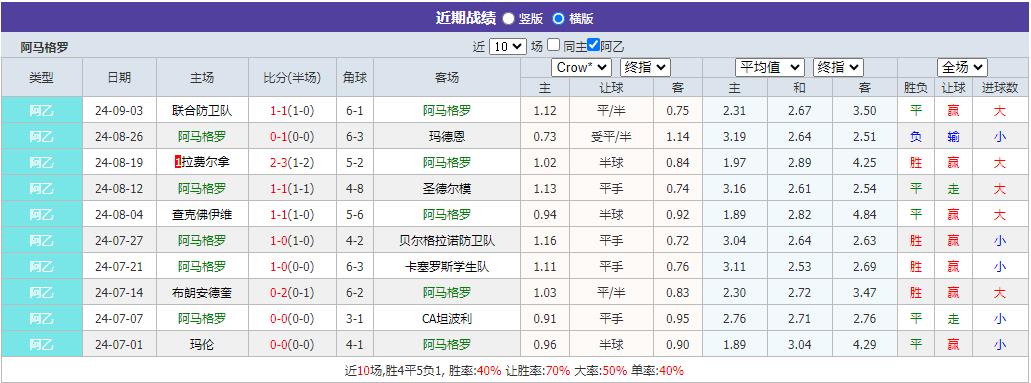Click the 输 handicap result on 24-08-26
Viewport: 1031px width, 383px height.
[953, 137]
